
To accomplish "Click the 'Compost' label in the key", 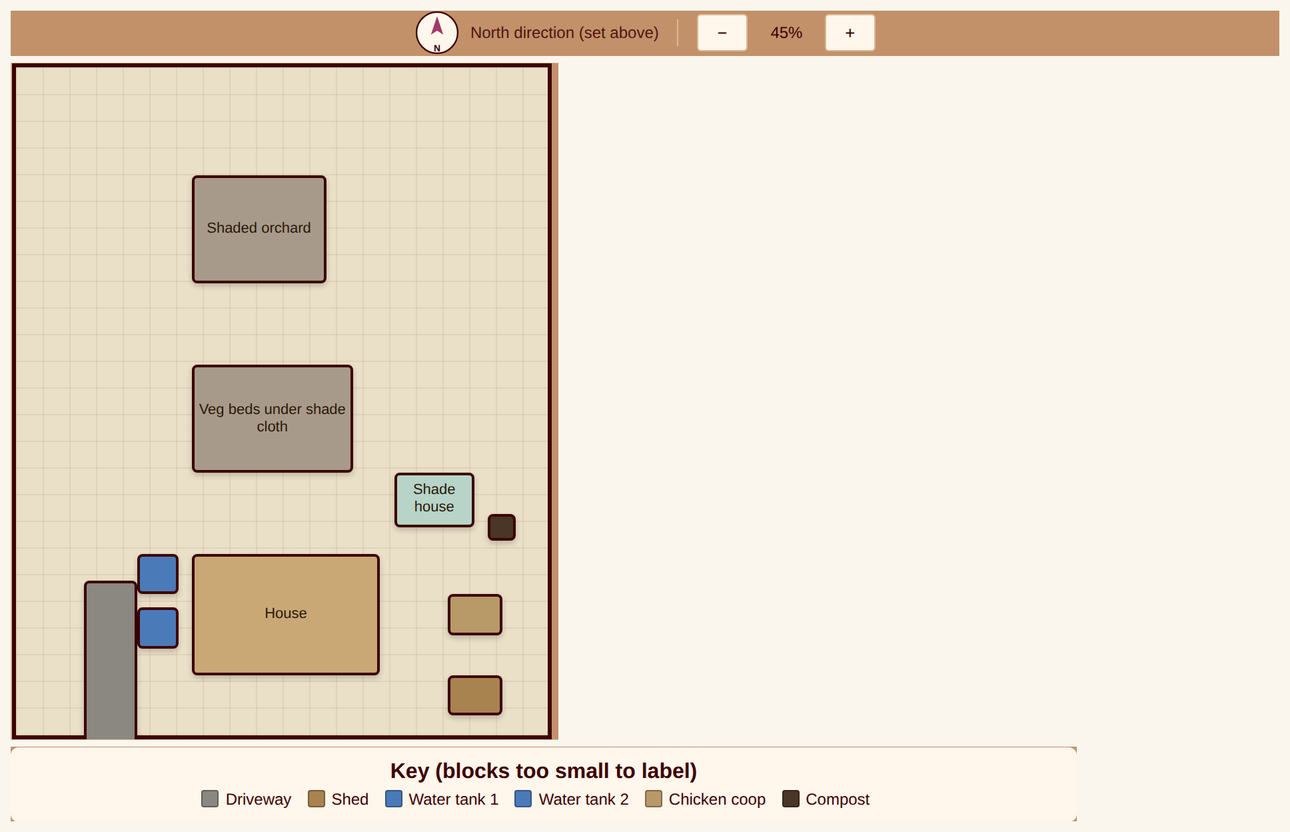I will pos(837,800).
